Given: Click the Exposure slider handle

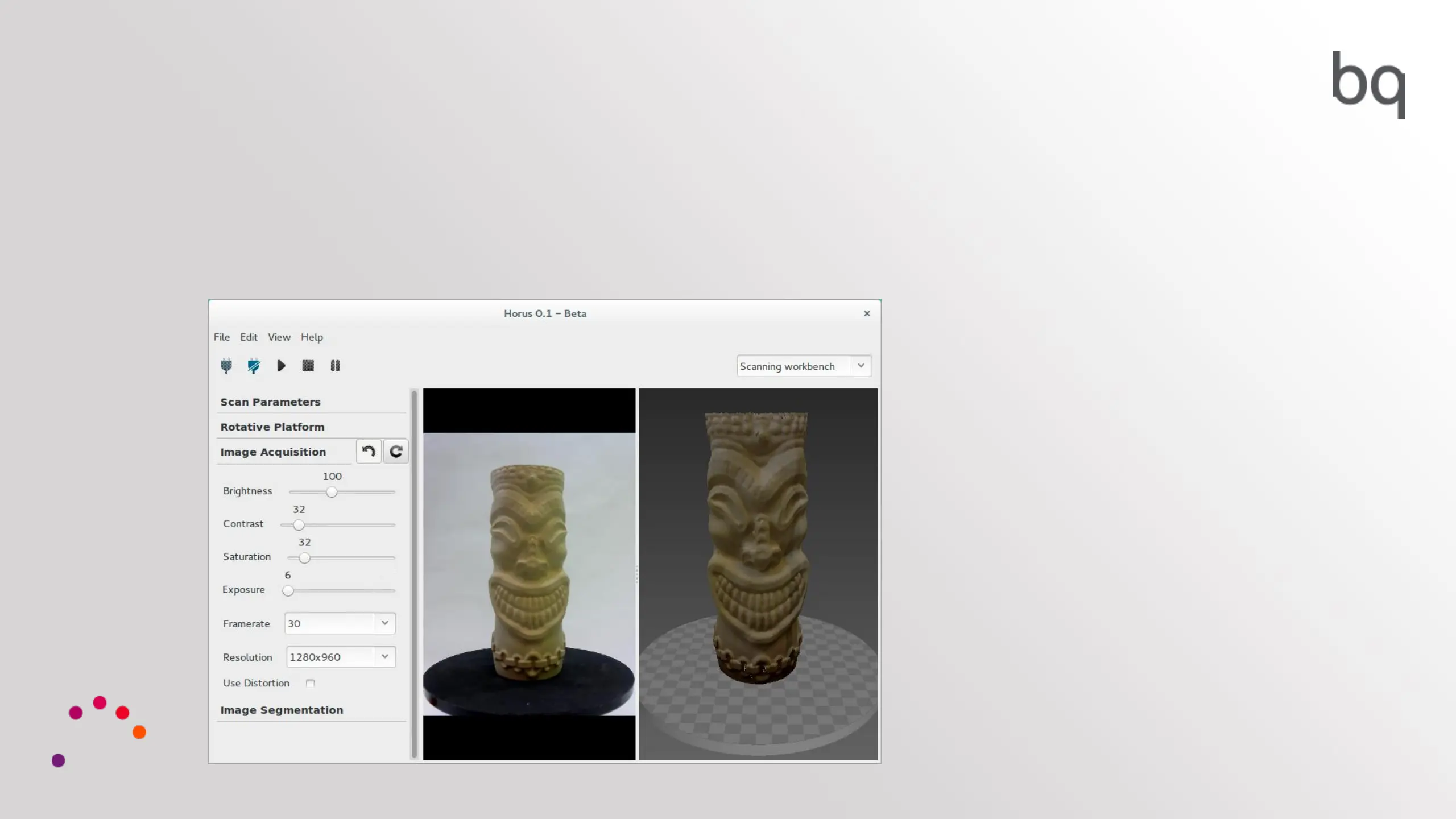Looking at the screenshot, I should pyautogui.click(x=288, y=591).
